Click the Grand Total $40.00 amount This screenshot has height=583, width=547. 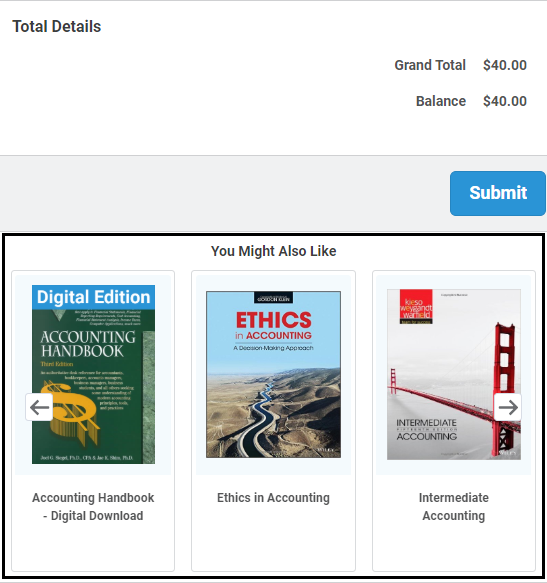tap(505, 65)
